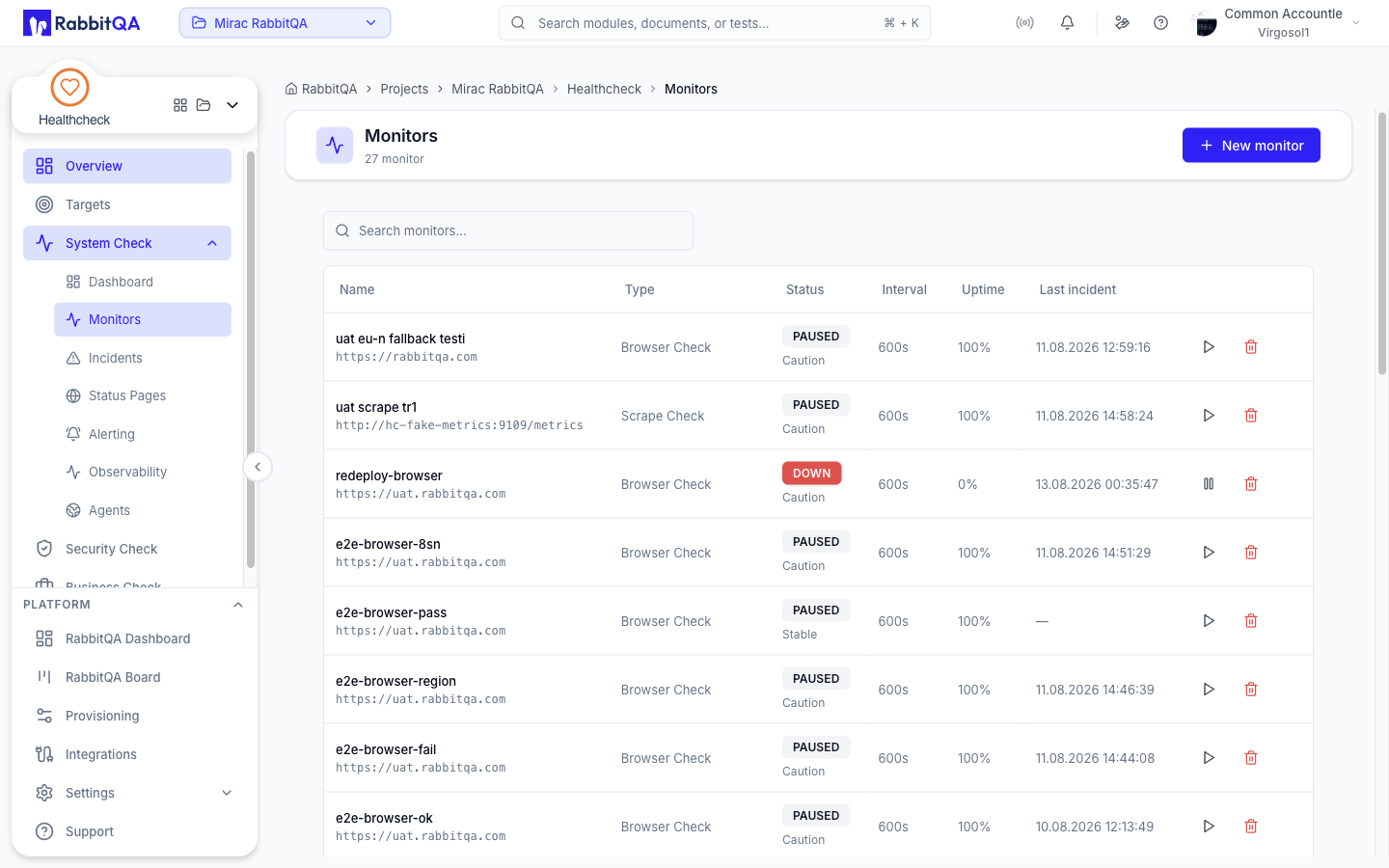Open the System Check Dashboard

pyautogui.click(x=143, y=282)
